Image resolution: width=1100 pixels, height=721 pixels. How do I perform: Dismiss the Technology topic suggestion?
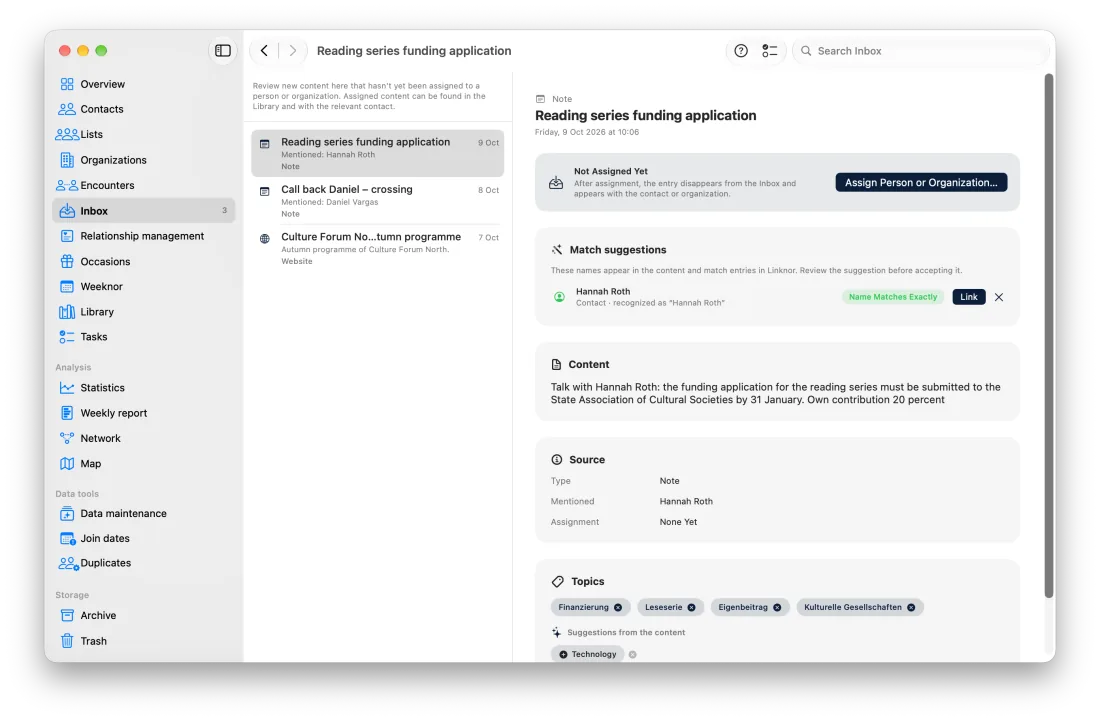click(x=633, y=654)
